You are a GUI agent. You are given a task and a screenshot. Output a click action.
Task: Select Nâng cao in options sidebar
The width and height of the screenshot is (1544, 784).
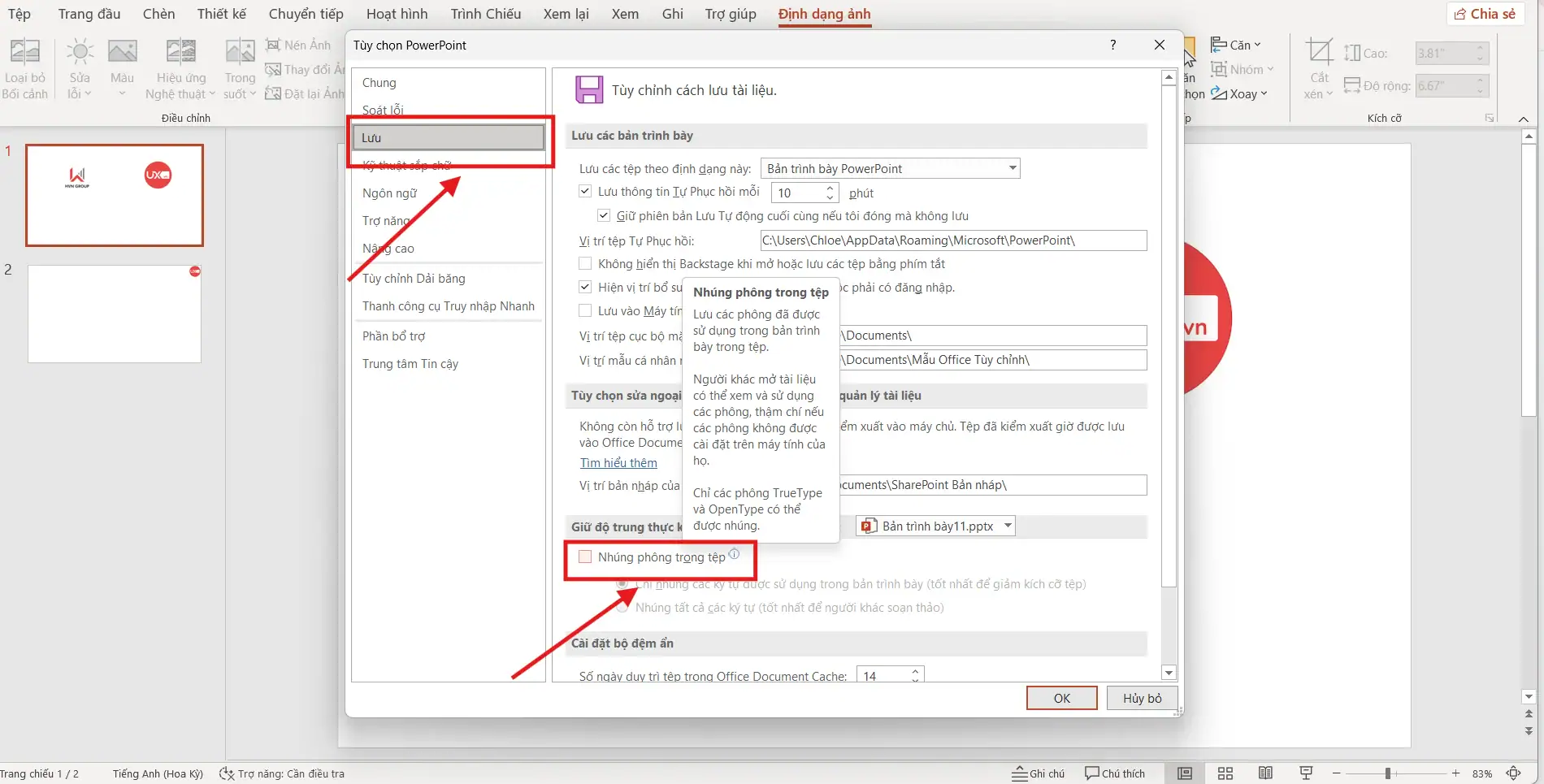[388, 249]
